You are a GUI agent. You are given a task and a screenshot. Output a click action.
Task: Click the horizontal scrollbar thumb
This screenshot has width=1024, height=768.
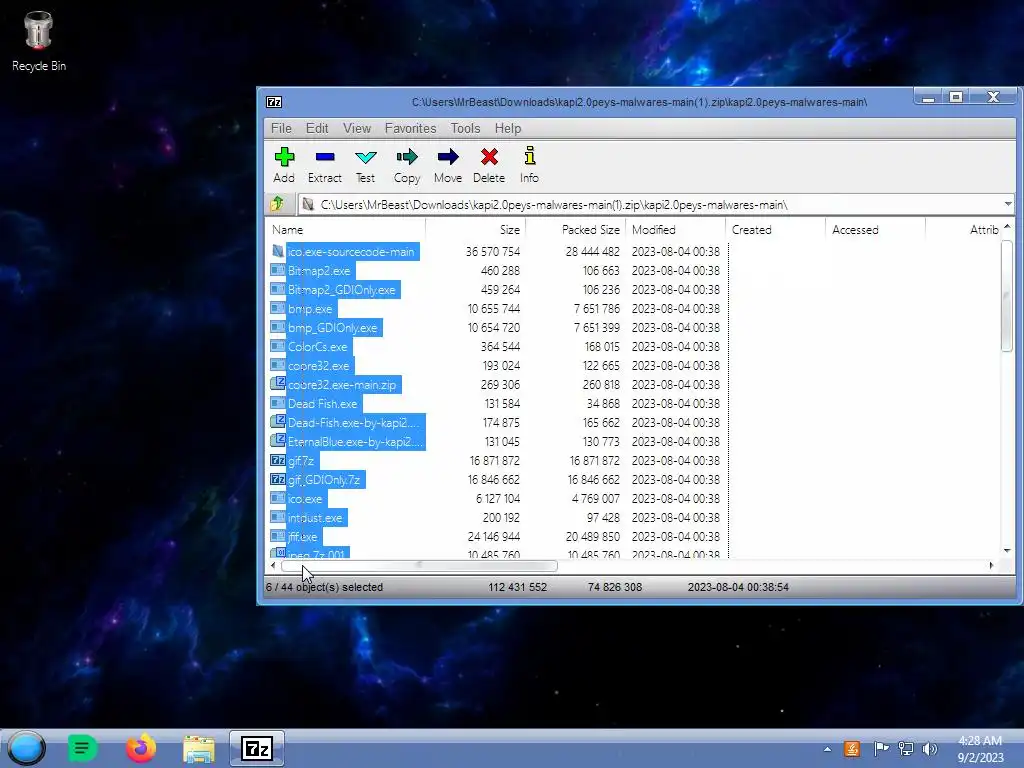(x=419, y=566)
